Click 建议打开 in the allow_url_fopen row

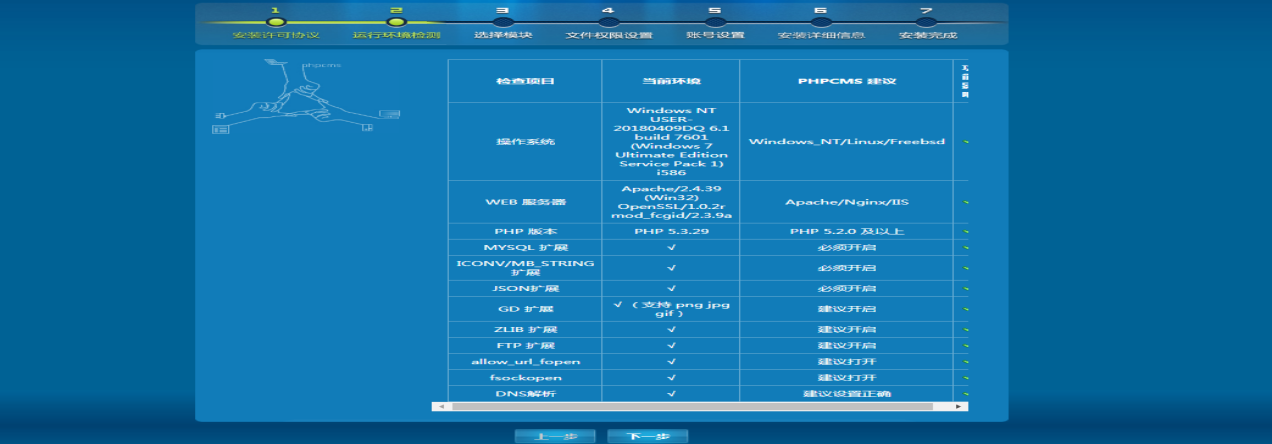point(846,362)
